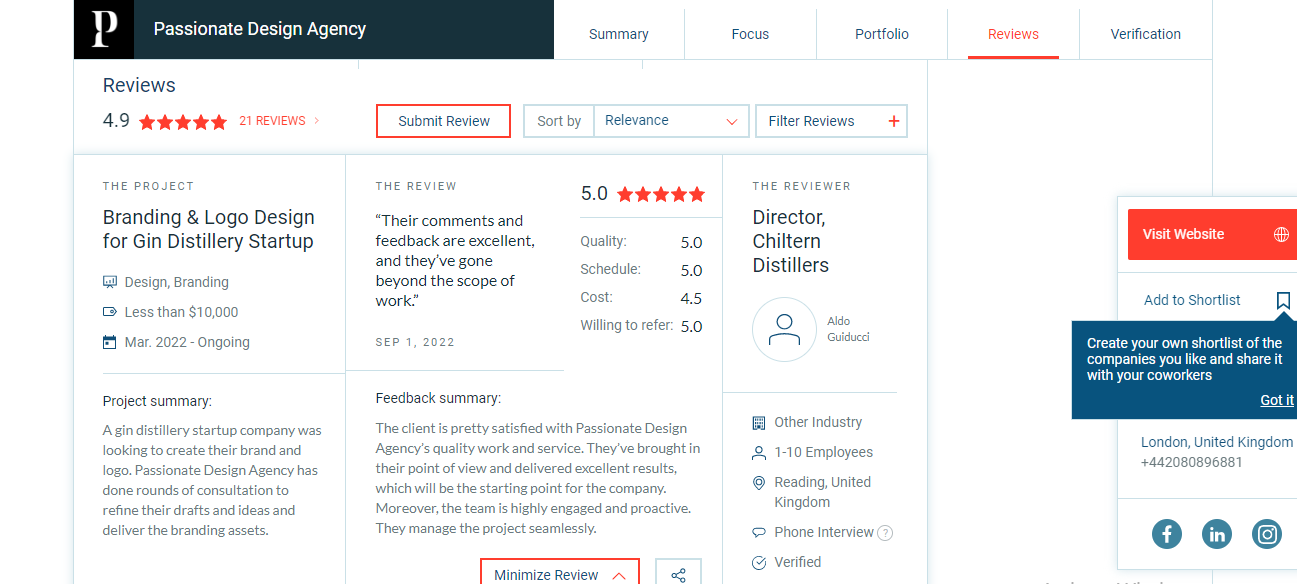Open the LinkedIn social icon
Image resolution: width=1297 pixels, height=584 pixels.
[x=1217, y=534]
